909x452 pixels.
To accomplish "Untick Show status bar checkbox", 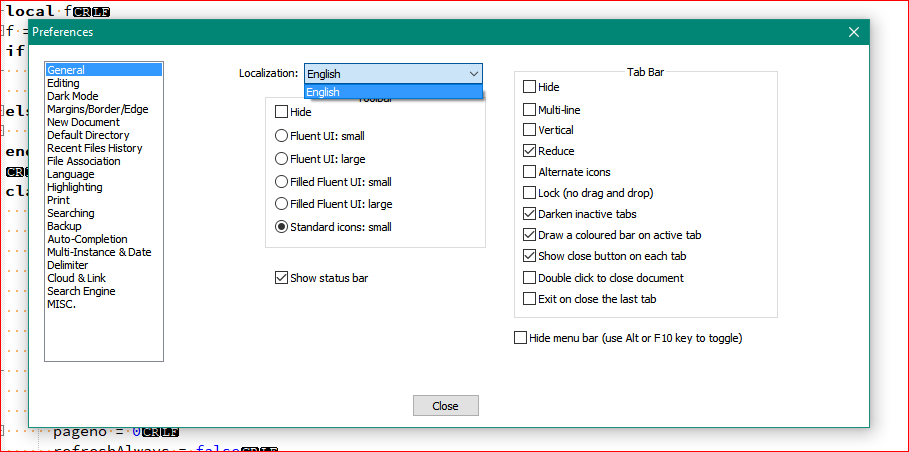I will pos(282,278).
